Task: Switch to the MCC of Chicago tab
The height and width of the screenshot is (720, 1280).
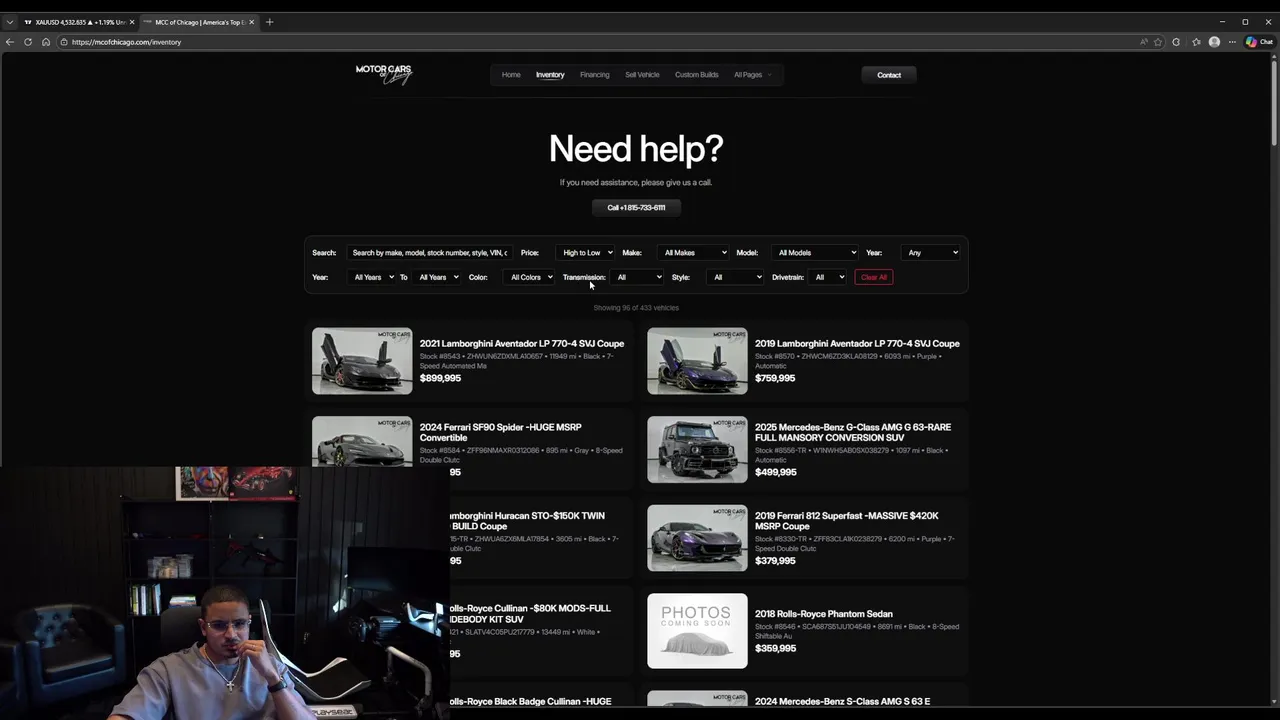Action: pyautogui.click(x=199, y=22)
